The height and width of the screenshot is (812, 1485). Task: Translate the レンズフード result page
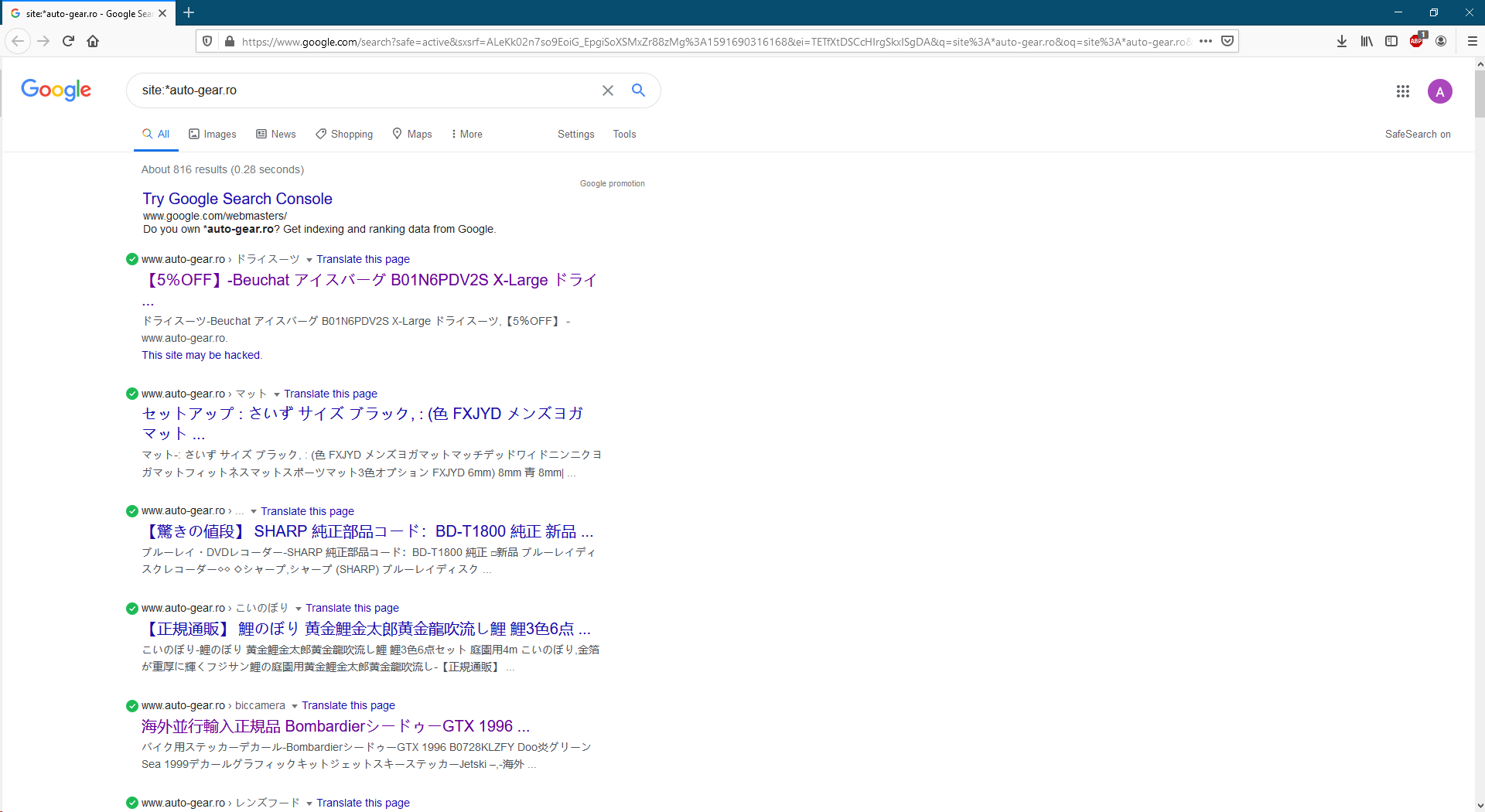tap(363, 803)
